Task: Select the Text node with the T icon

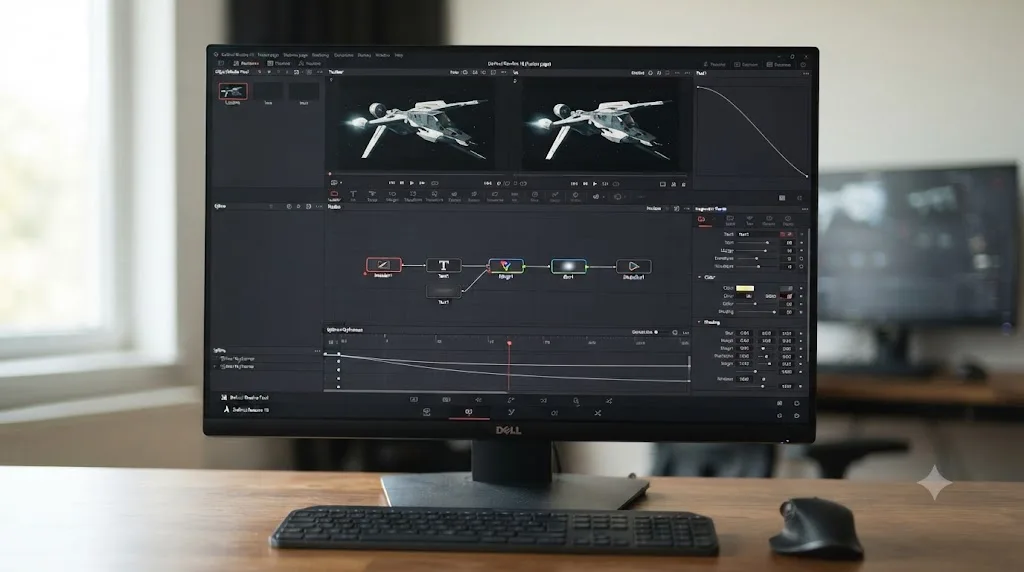Action: pos(443,264)
